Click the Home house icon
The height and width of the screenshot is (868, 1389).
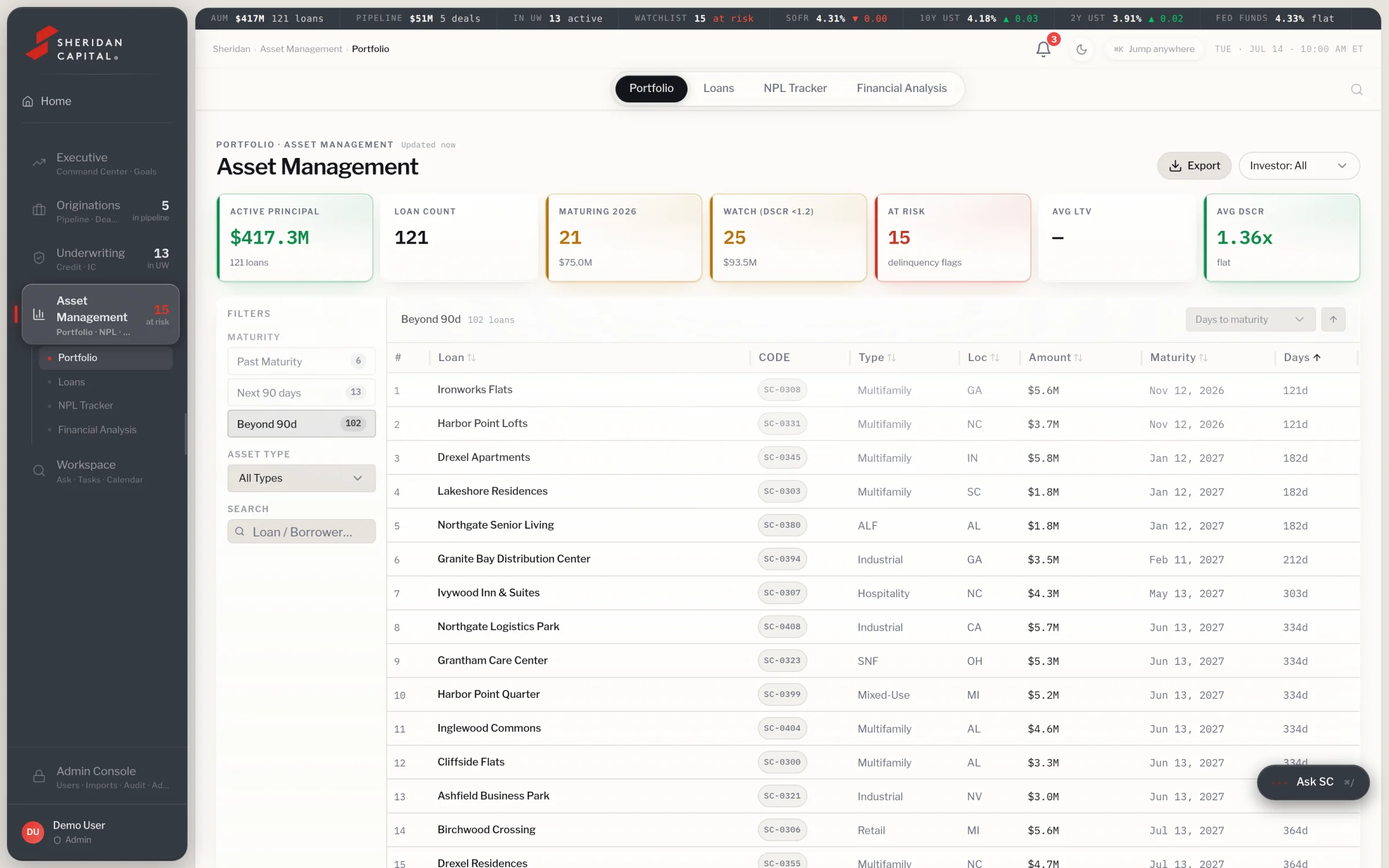point(28,101)
